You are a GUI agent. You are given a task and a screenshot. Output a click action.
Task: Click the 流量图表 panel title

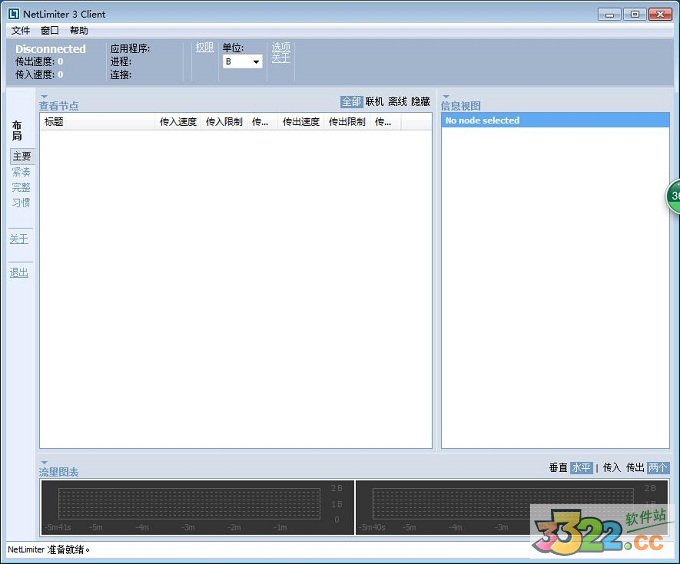(59, 472)
